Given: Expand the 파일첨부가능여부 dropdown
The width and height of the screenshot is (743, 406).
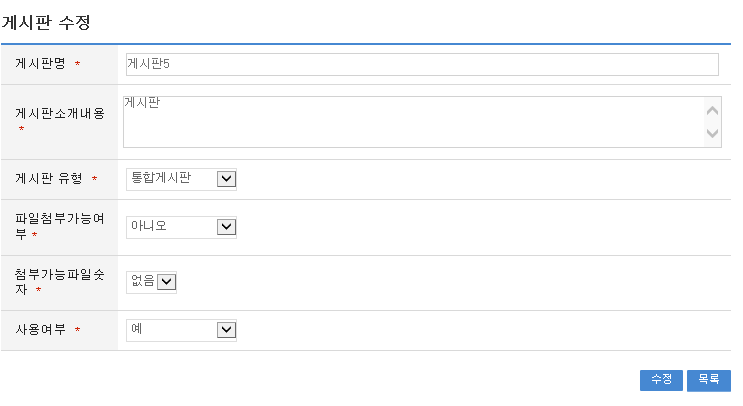Looking at the screenshot, I should pos(181,227).
